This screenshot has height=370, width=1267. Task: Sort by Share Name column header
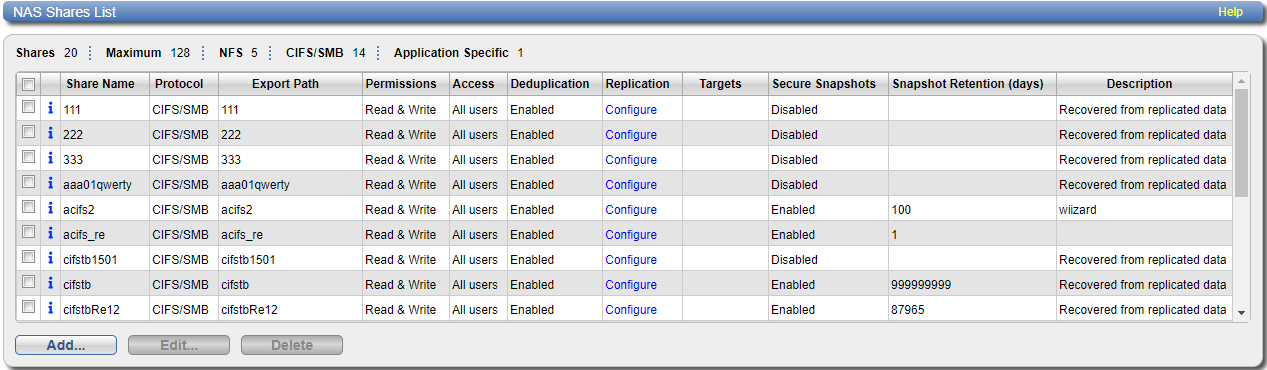tap(100, 84)
